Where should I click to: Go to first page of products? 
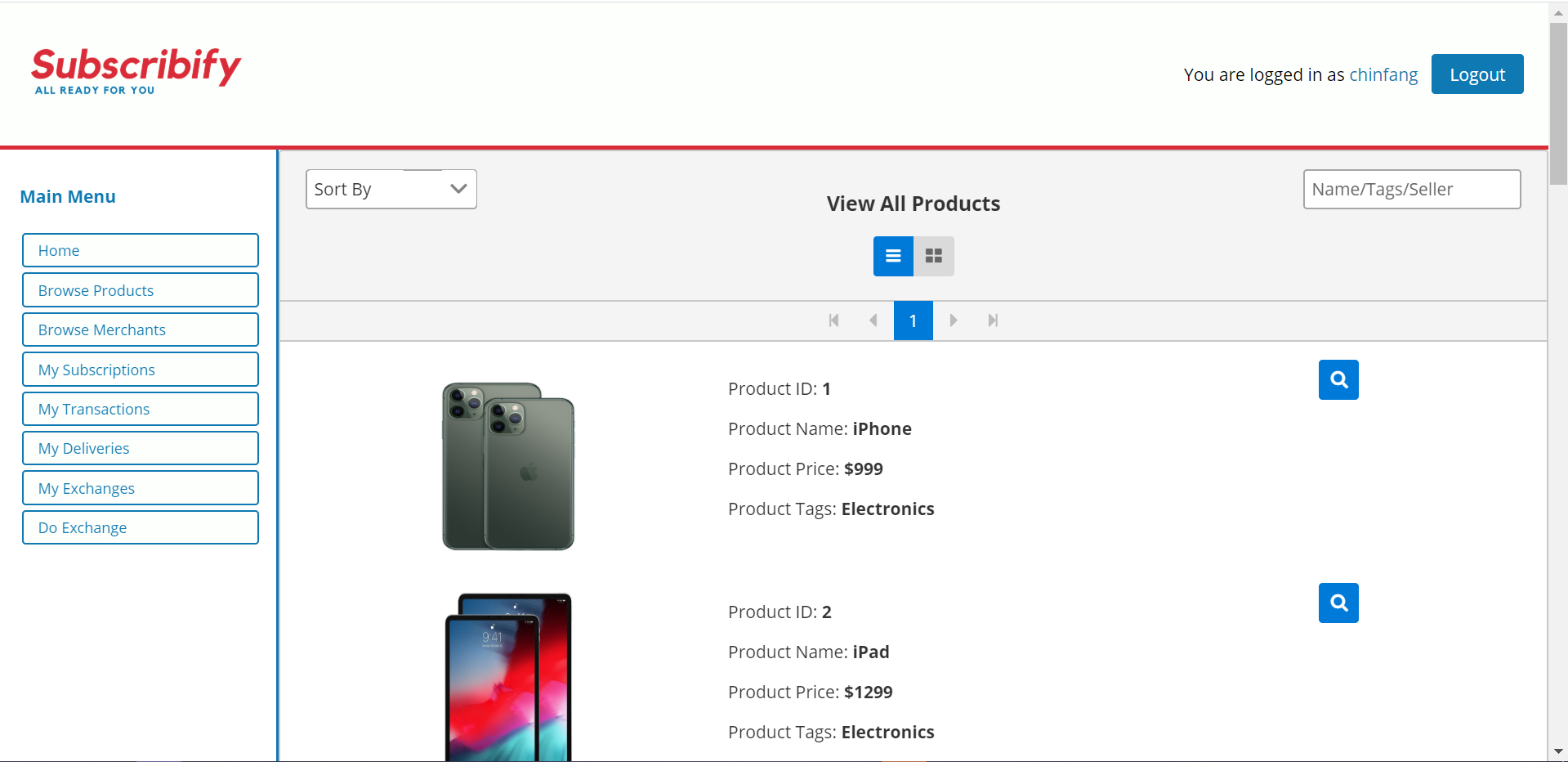[x=833, y=320]
